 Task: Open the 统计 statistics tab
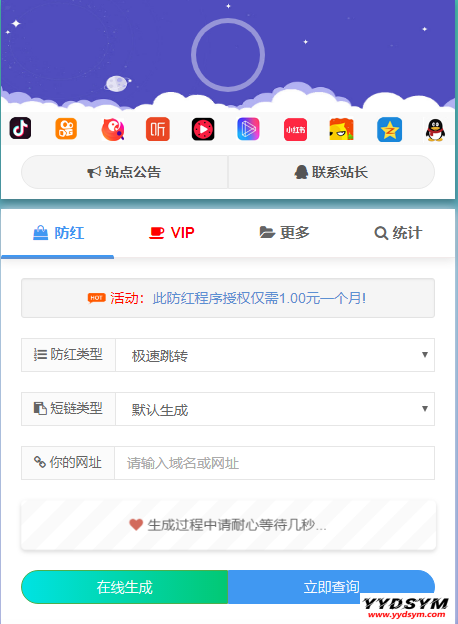(x=398, y=233)
